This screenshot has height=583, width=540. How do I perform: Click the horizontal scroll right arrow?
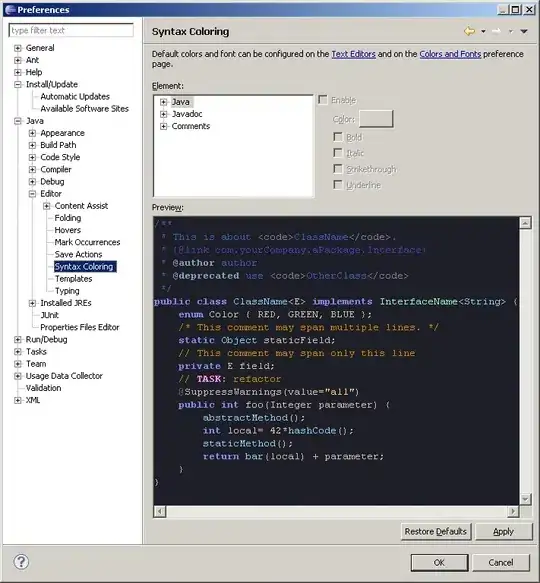click(x=513, y=512)
